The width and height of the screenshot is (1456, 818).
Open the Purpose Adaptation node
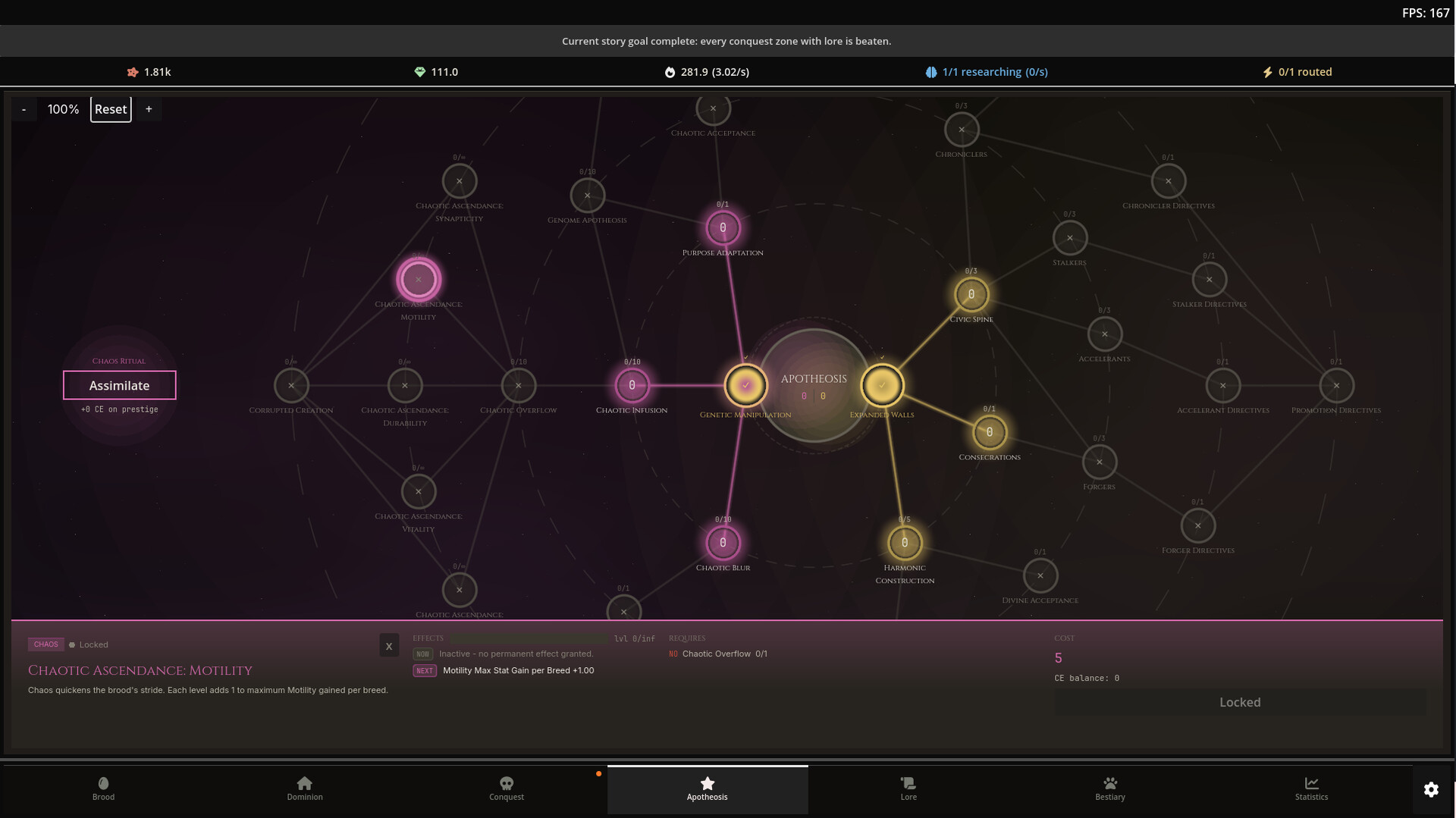point(723,227)
